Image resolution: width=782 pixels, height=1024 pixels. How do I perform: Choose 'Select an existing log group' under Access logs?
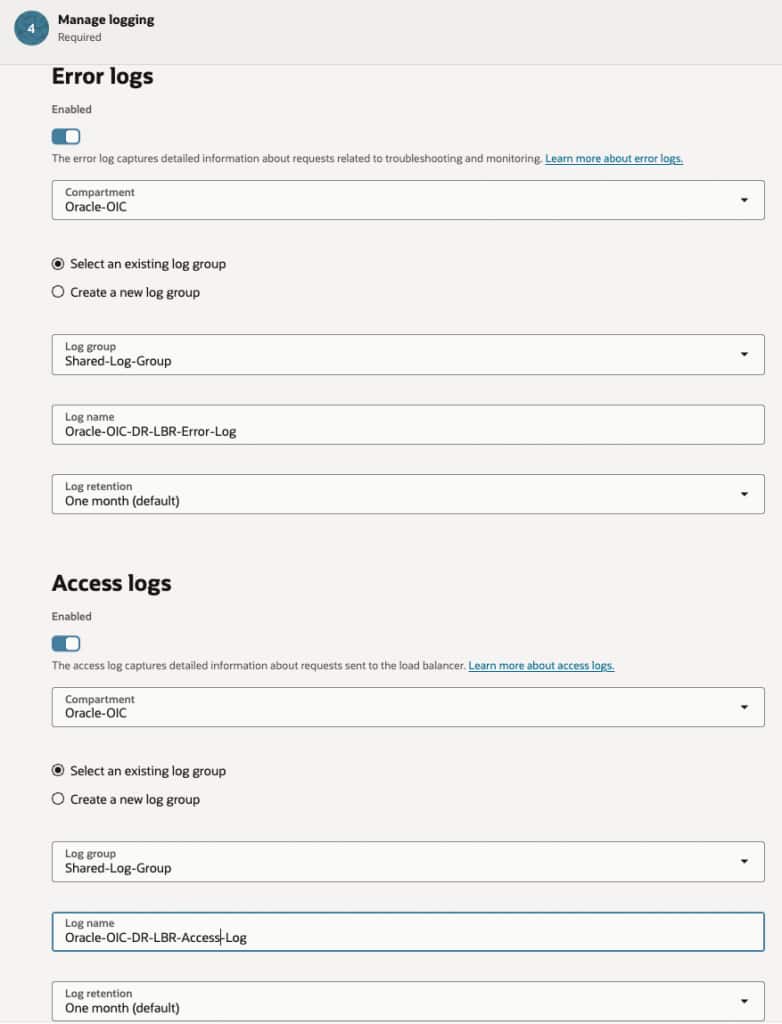(x=58, y=771)
